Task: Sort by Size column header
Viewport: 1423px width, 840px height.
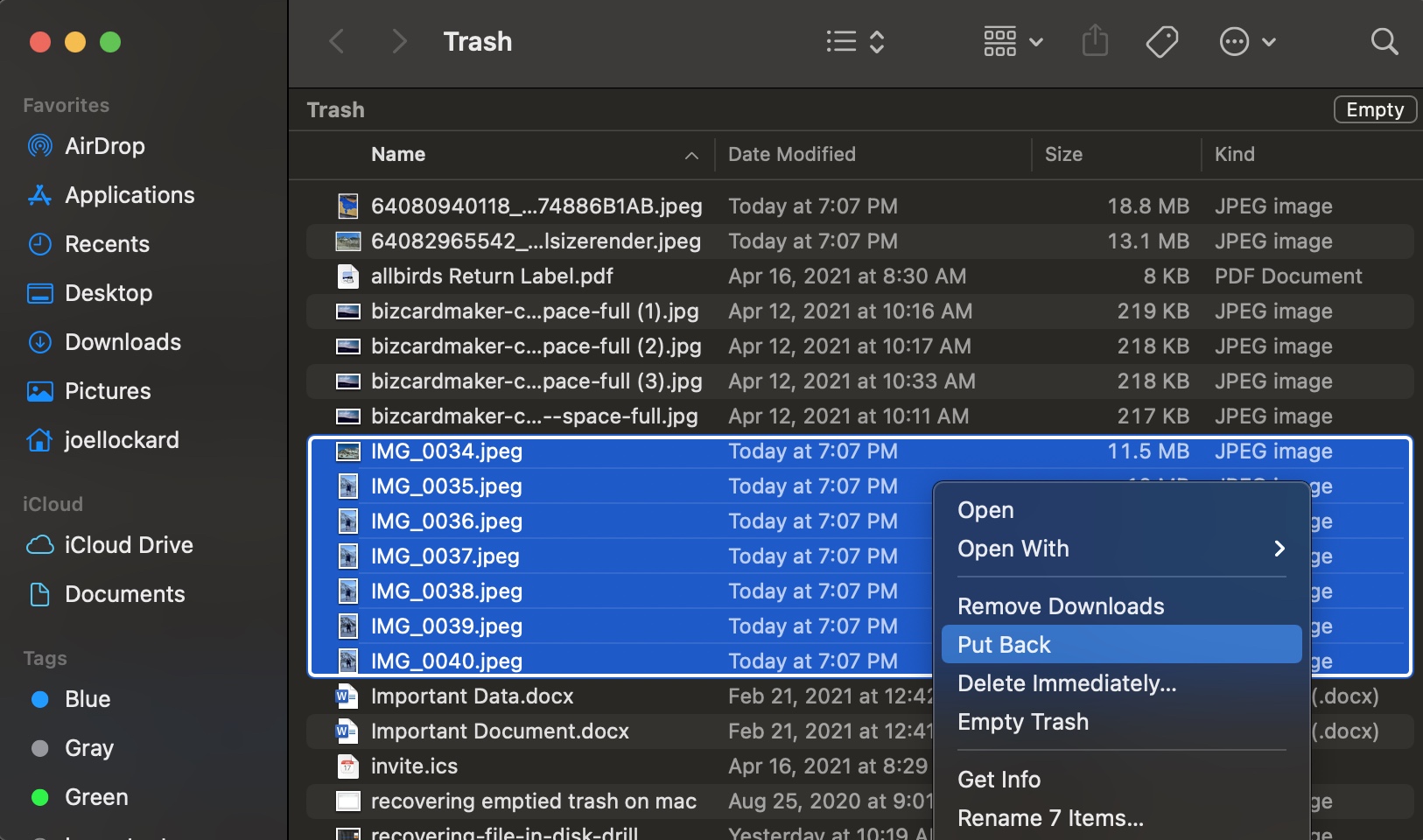Action: [x=1063, y=154]
